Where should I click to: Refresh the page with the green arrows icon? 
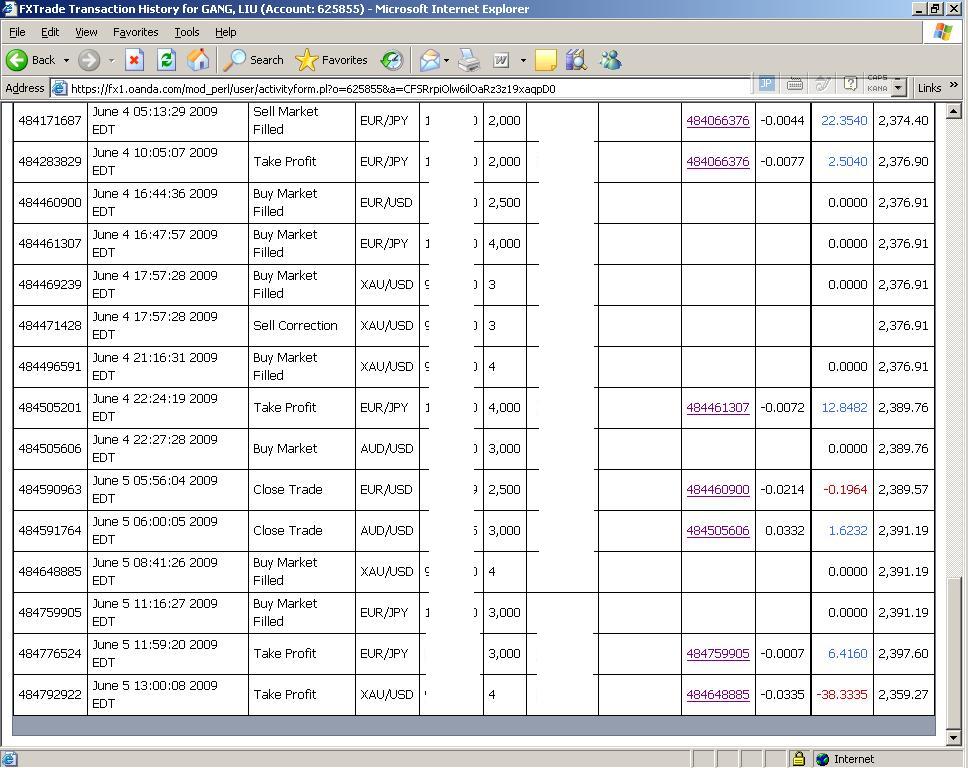pos(166,60)
